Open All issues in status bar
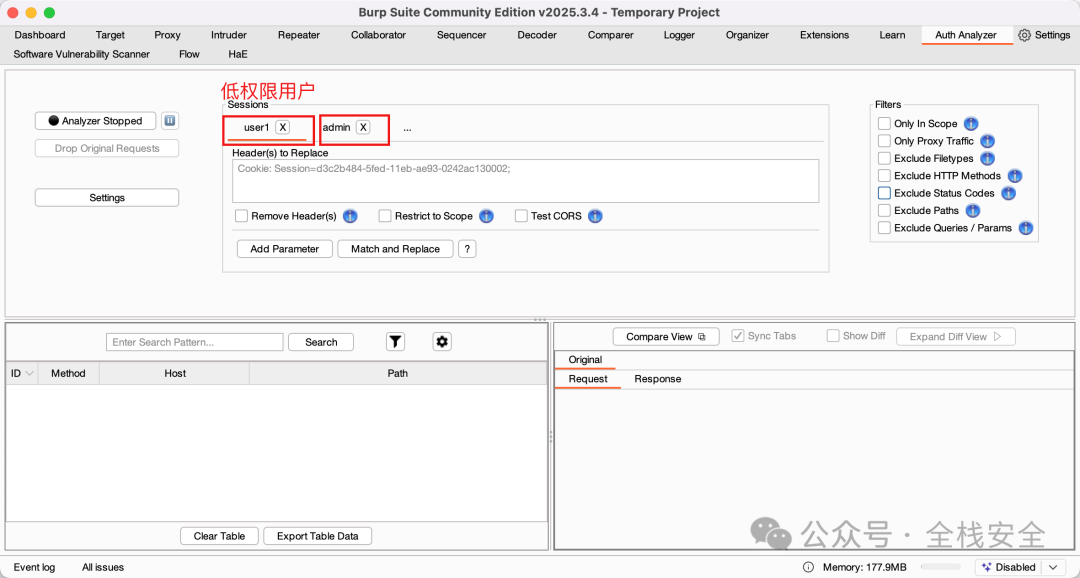This screenshot has height=578, width=1080. click(x=103, y=568)
